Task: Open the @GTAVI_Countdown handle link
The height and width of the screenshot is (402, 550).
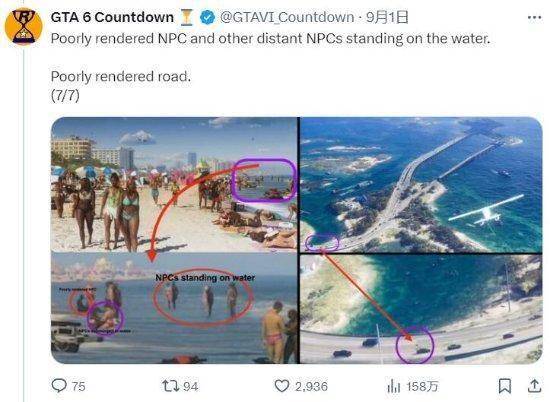Action: tap(287, 17)
